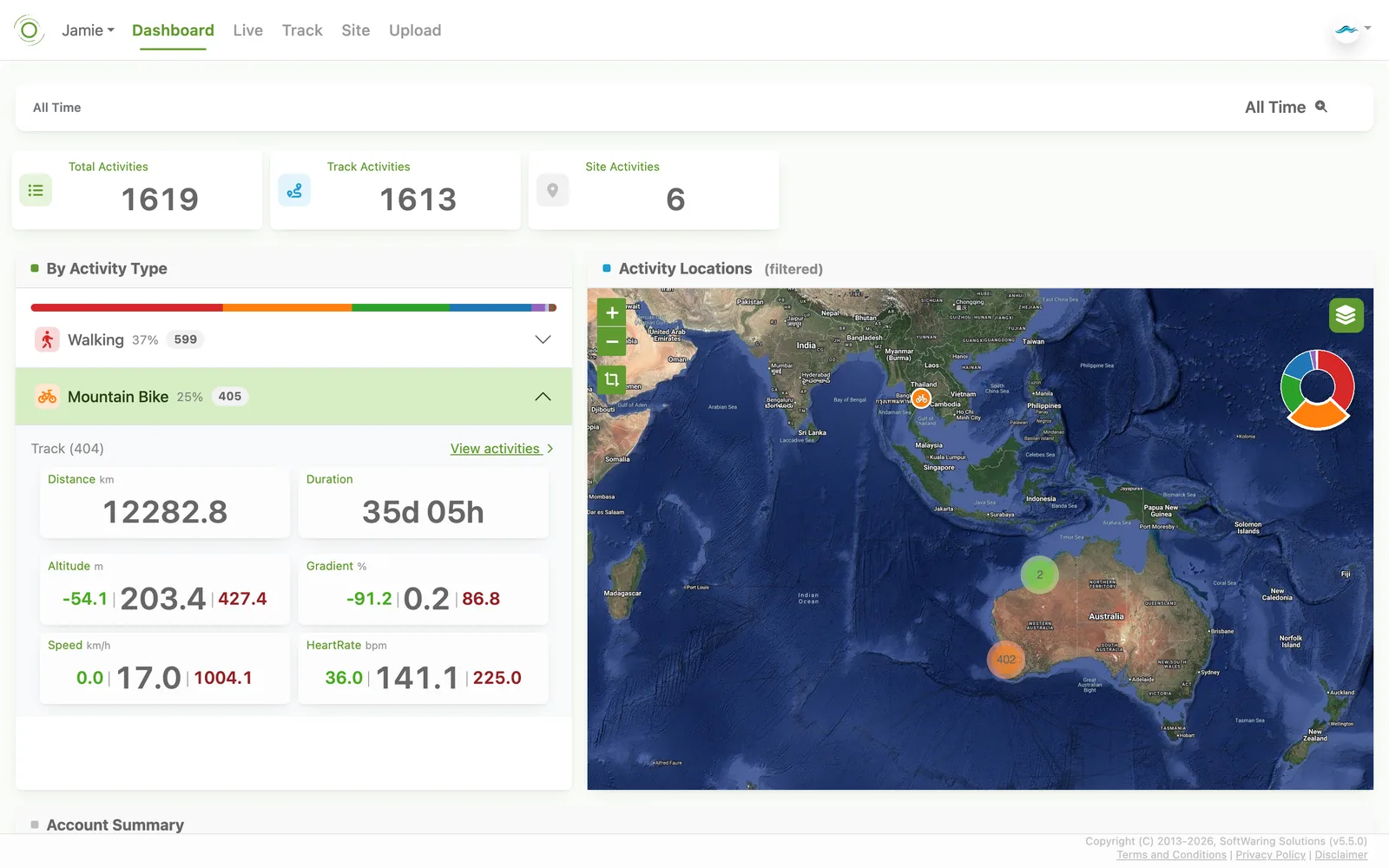Open the Jamie account dropdown
Image resolution: width=1389 pixels, height=868 pixels.
(x=88, y=30)
